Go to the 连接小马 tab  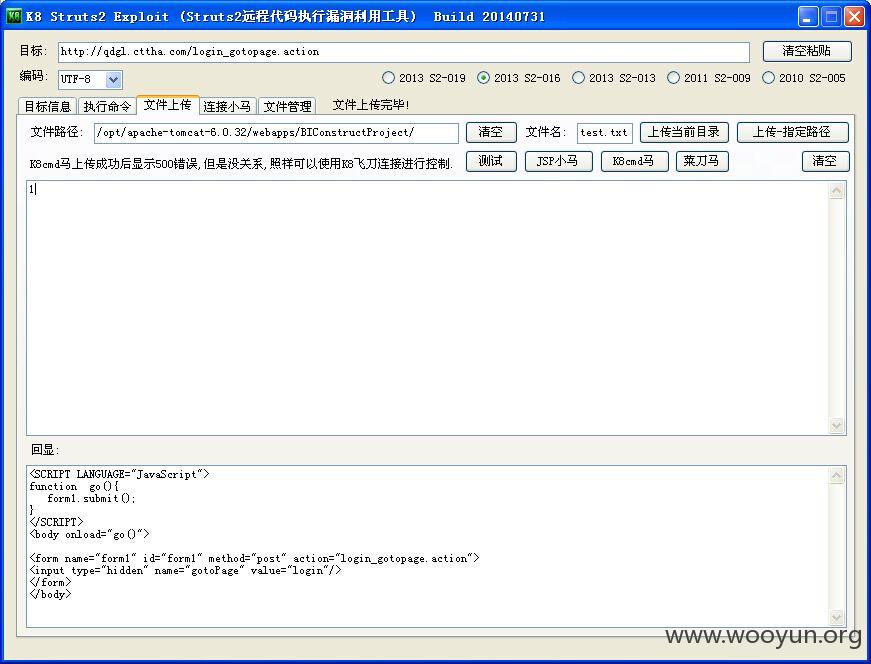click(227, 106)
